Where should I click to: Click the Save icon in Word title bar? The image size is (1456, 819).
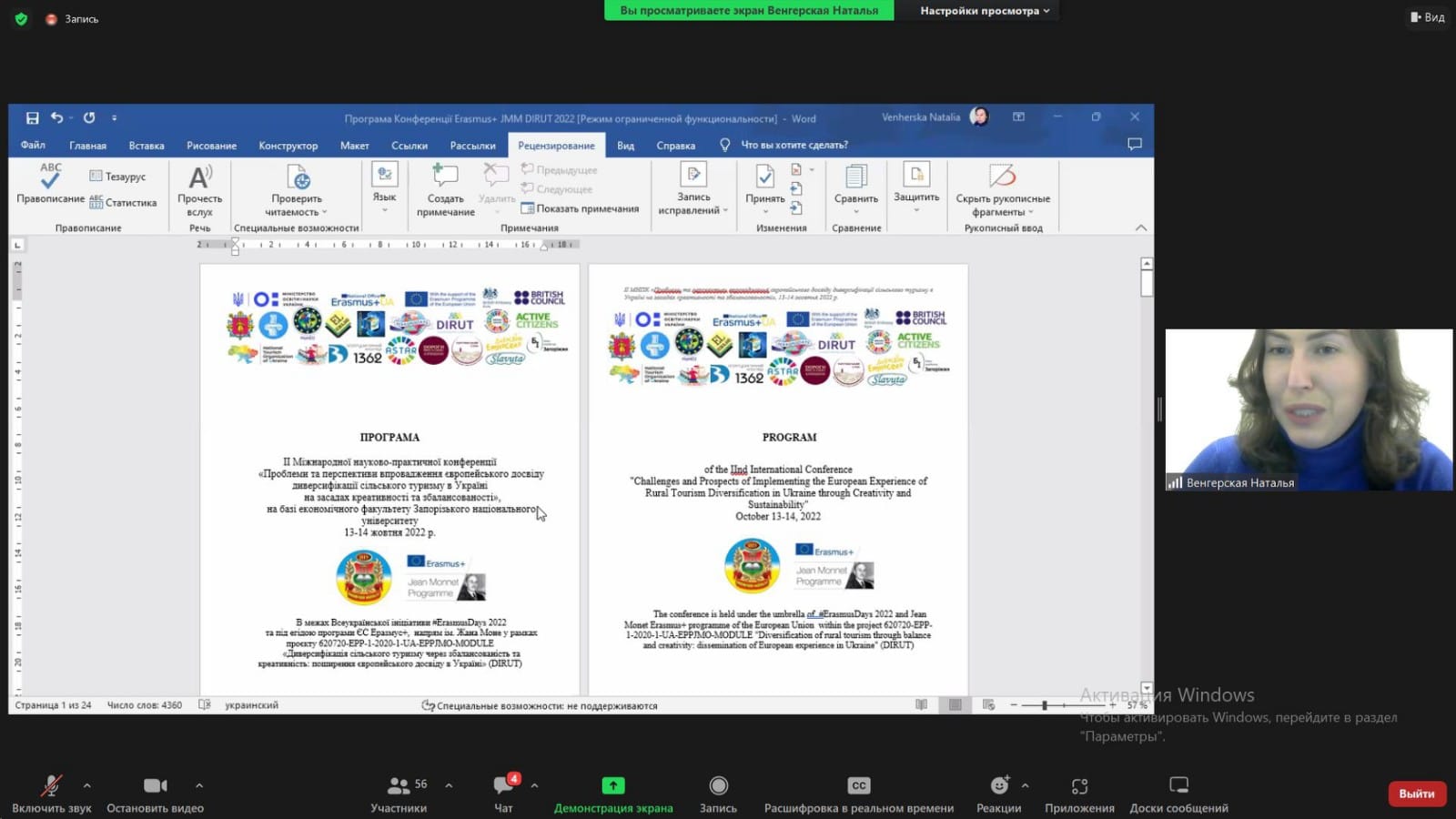tap(32, 118)
